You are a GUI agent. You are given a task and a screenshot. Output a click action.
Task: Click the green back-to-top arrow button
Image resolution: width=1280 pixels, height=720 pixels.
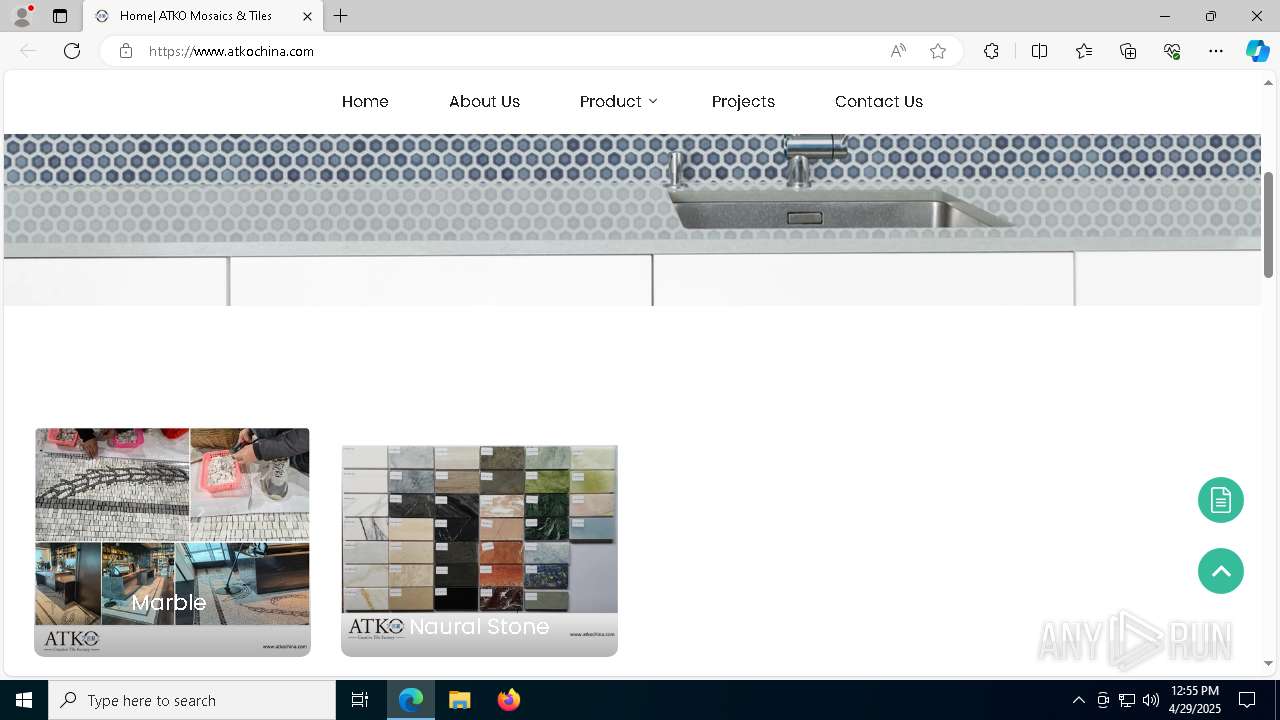click(x=1221, y=571)
